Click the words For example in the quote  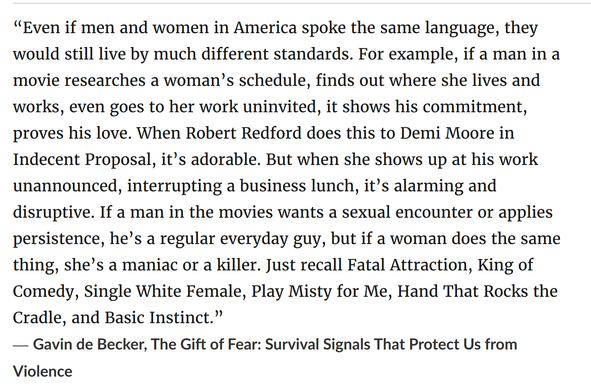point(405,54)
